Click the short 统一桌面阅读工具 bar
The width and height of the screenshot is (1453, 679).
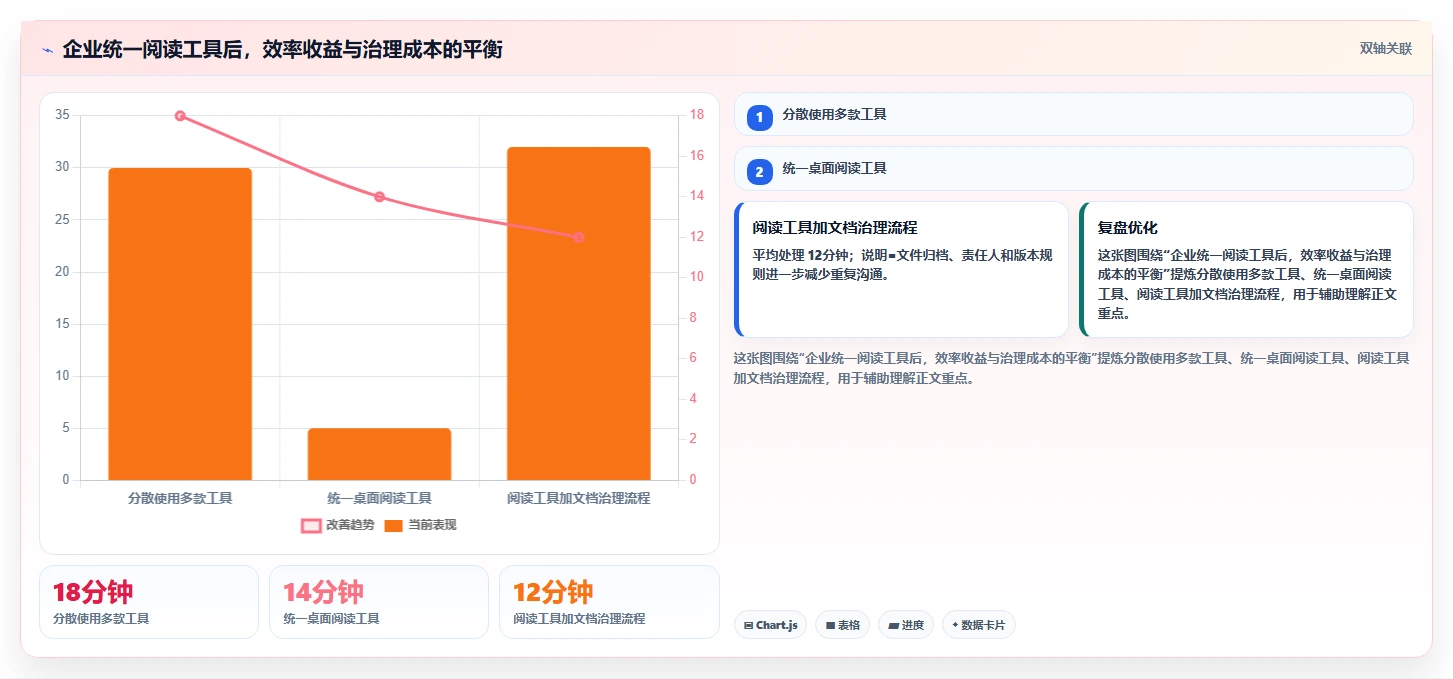click(x=379, y=454)
